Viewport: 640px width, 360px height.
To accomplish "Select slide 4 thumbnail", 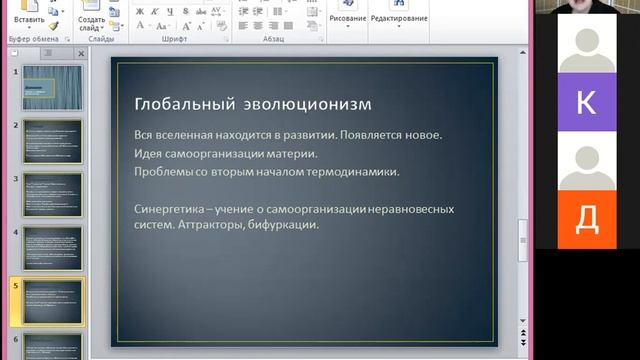I will pyautogui.click(x=52, y=249).
